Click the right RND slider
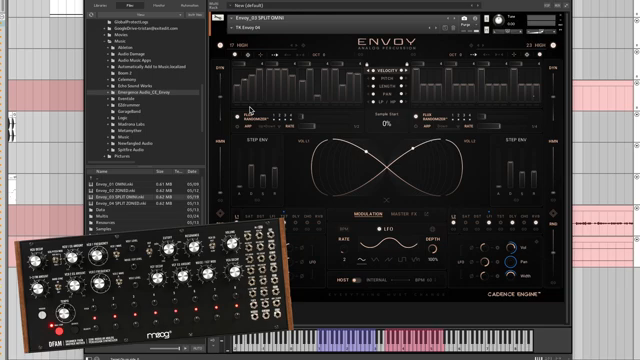Viewport: 640px width, 360px height. pos(553,252)
